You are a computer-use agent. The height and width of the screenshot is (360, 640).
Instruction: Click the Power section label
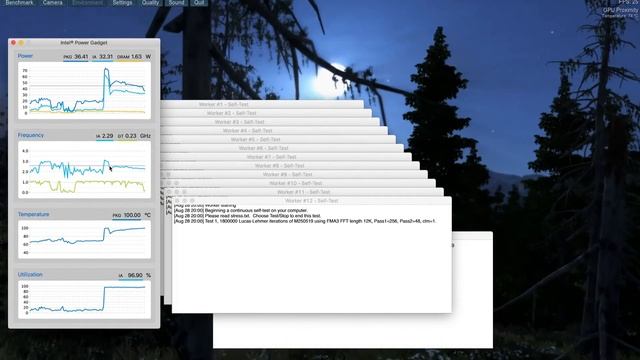click(x=25, y=56)
